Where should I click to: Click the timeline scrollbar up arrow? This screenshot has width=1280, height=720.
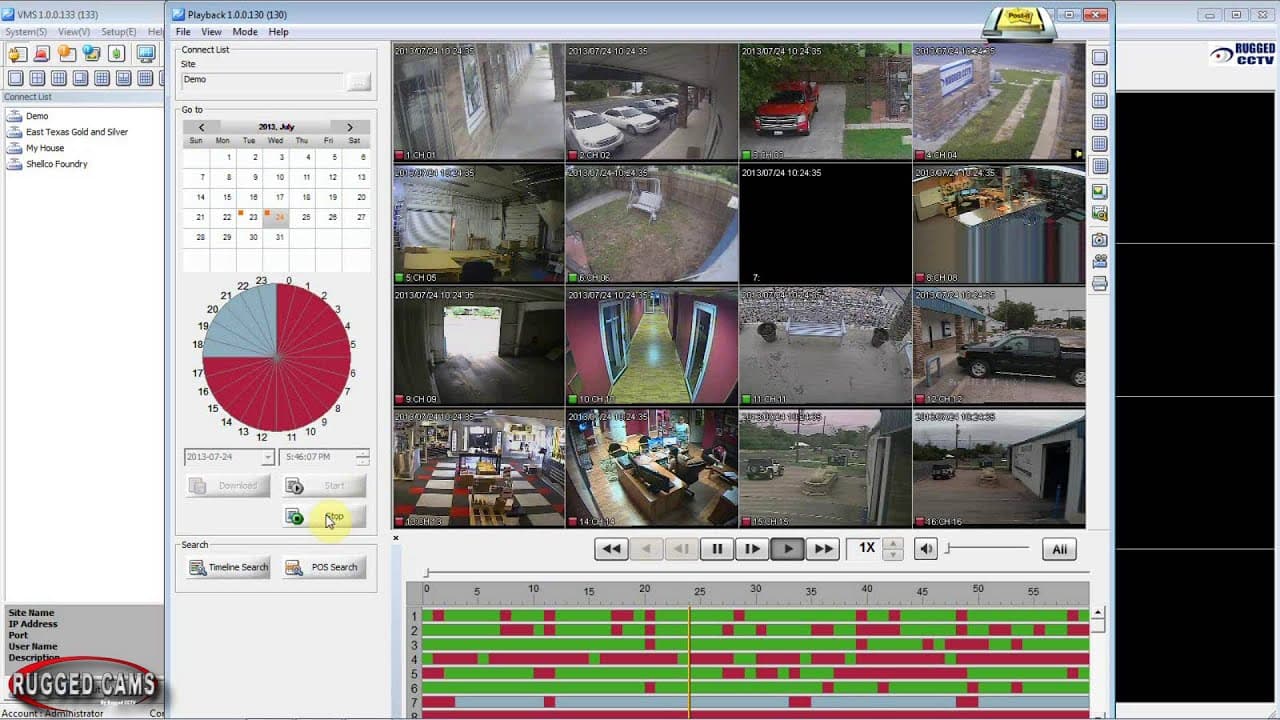tap(1098, 612)
